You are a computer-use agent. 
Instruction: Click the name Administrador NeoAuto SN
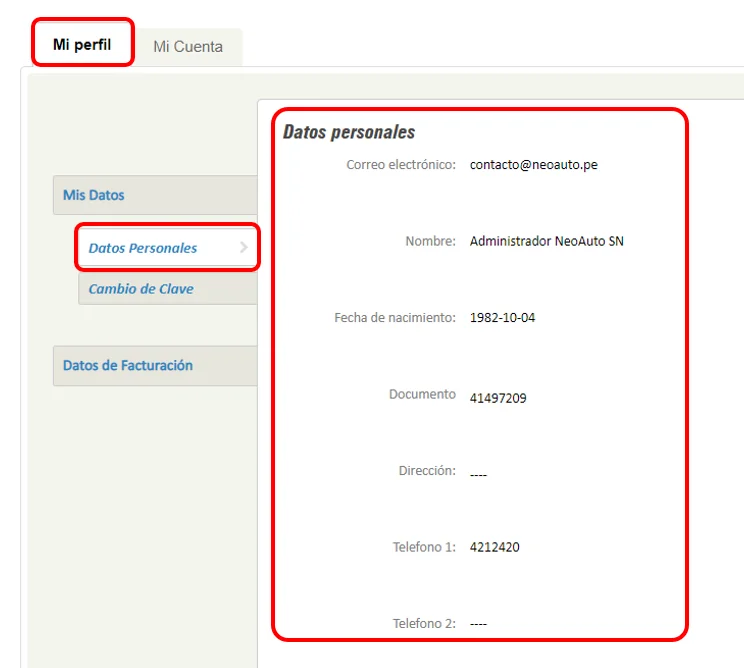(x=546, y=241)
